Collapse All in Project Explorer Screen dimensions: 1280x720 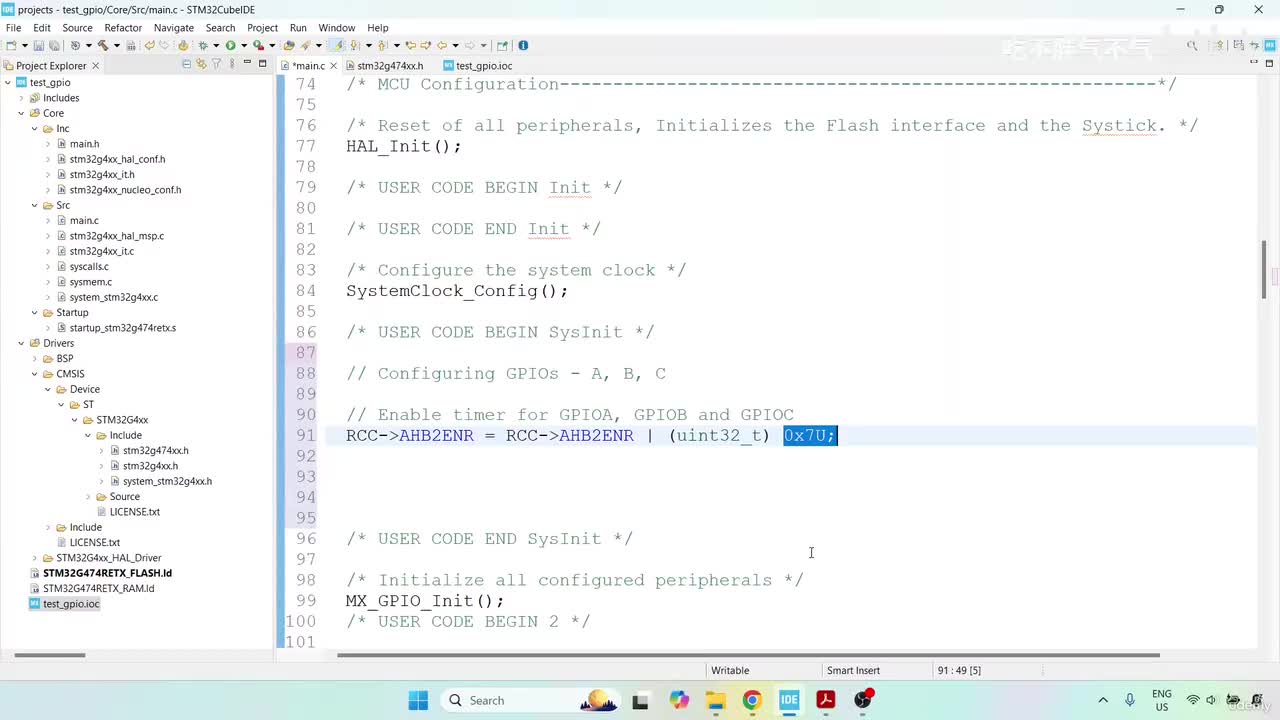click(x=186, y=64)
